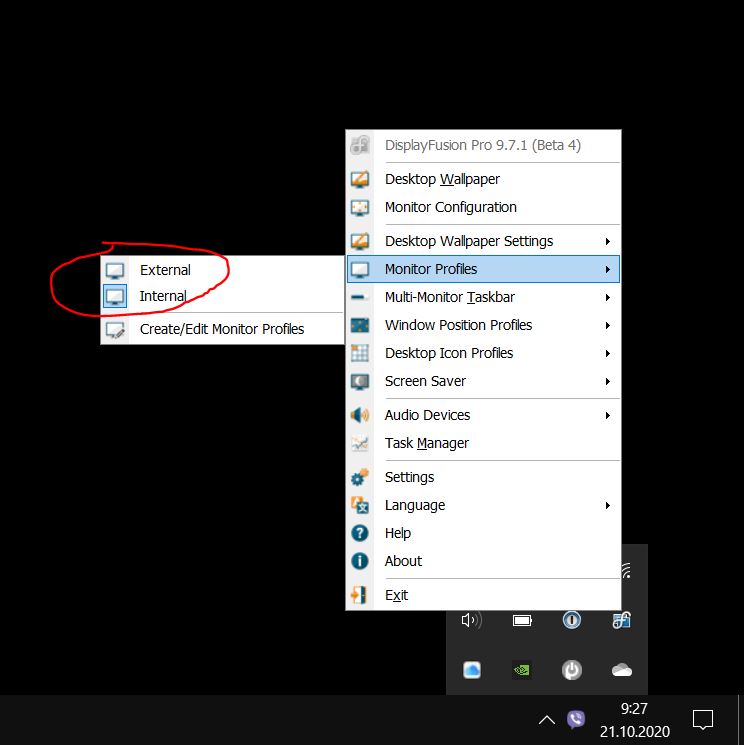
Task: Open Desktop Wallpaper from the menu
Action: coord(442,179)
